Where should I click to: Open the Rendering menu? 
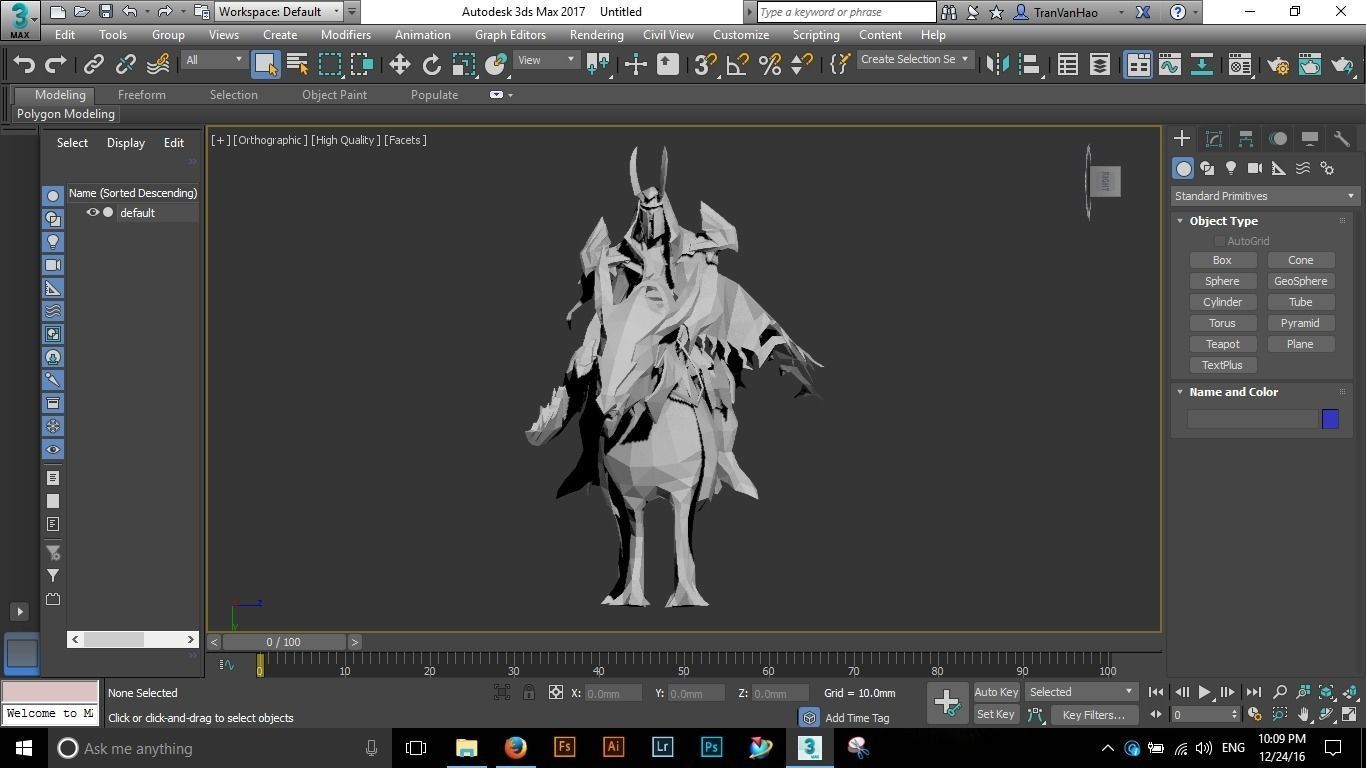[596, 34]
